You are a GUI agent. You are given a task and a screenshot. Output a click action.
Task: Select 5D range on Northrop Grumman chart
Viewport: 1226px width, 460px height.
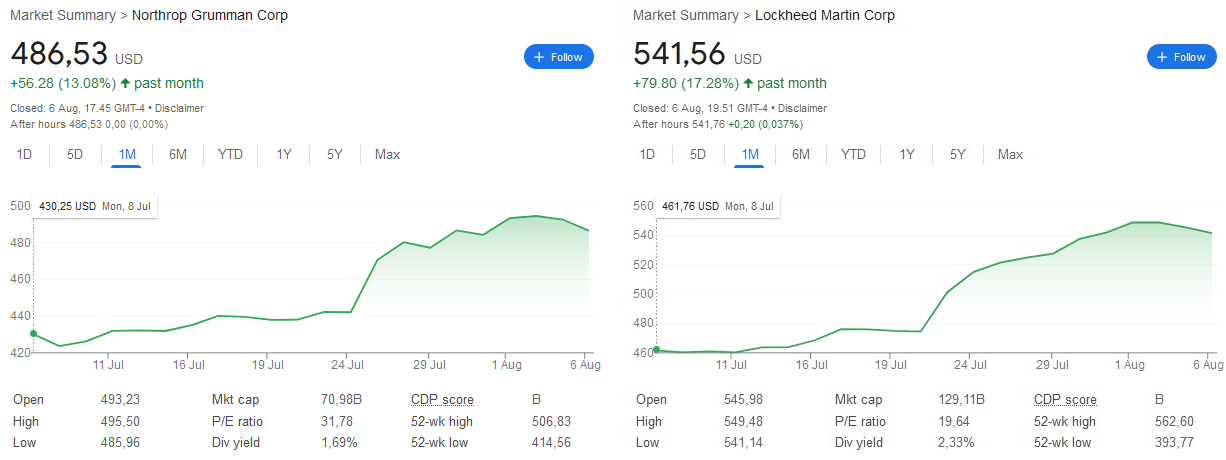click(75, 154)
